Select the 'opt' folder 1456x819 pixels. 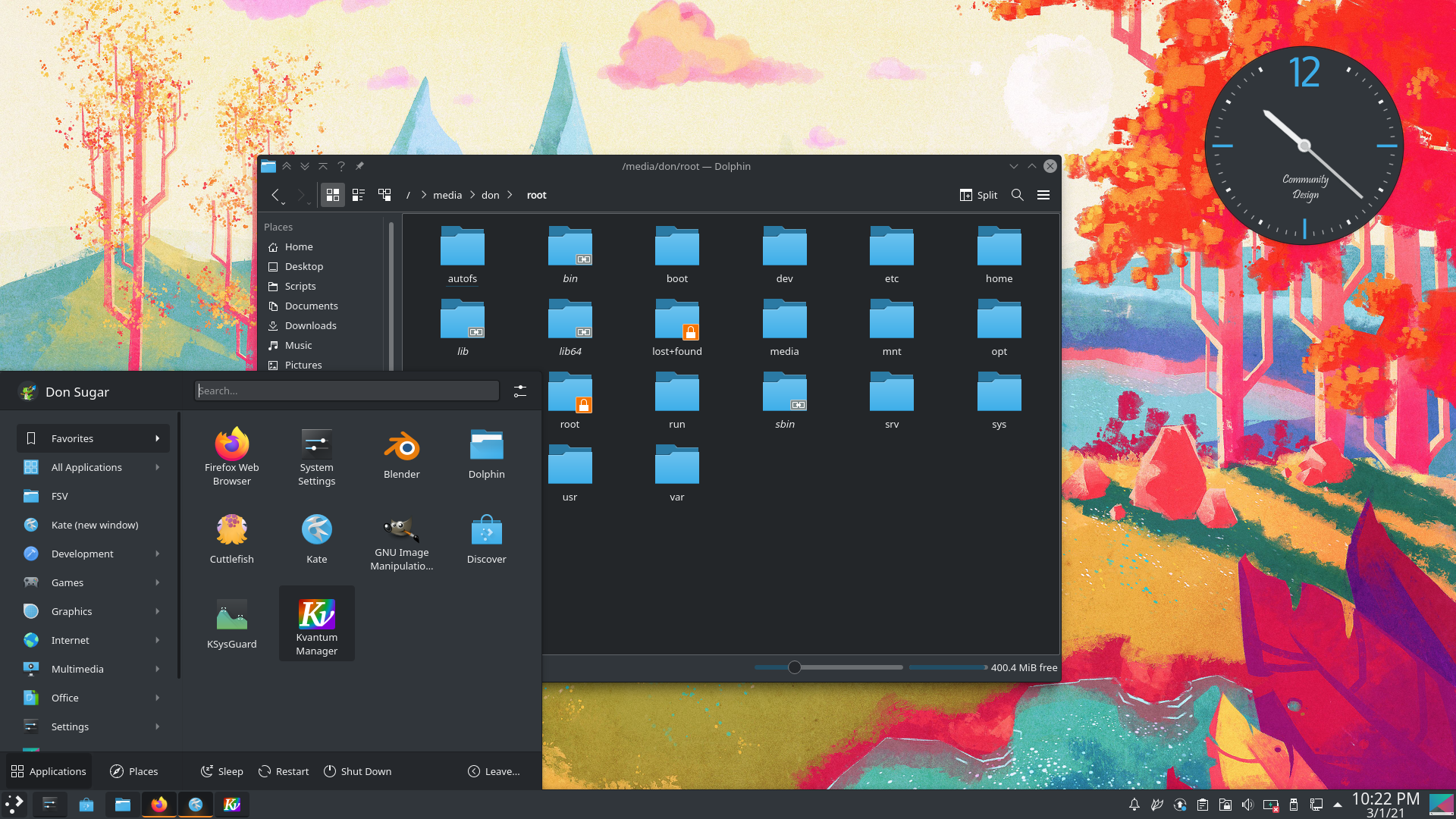[x=999, y=328]
